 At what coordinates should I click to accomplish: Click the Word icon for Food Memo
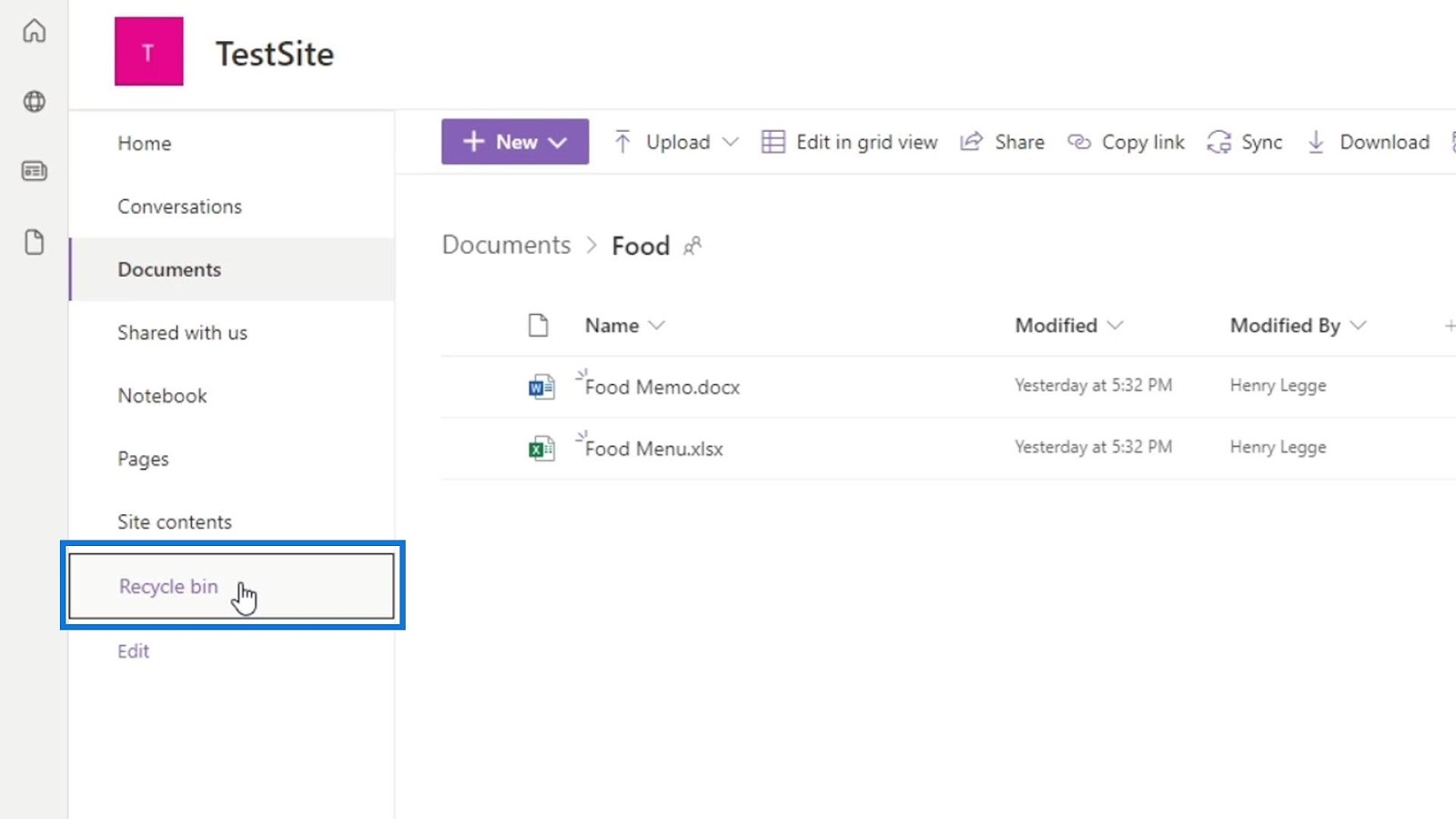point(541,387)
